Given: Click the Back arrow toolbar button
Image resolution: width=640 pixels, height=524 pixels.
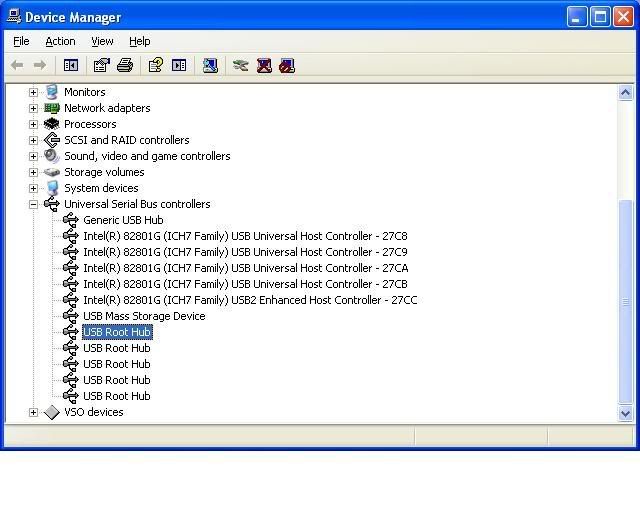Looking at the screenshot, I should pos(17,65).
